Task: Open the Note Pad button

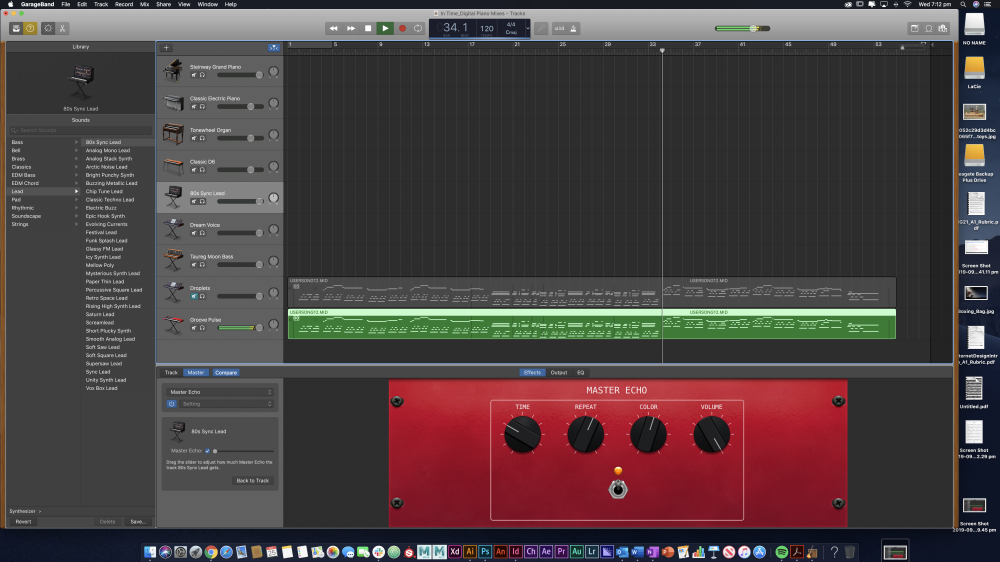Action: coord(915,28)
